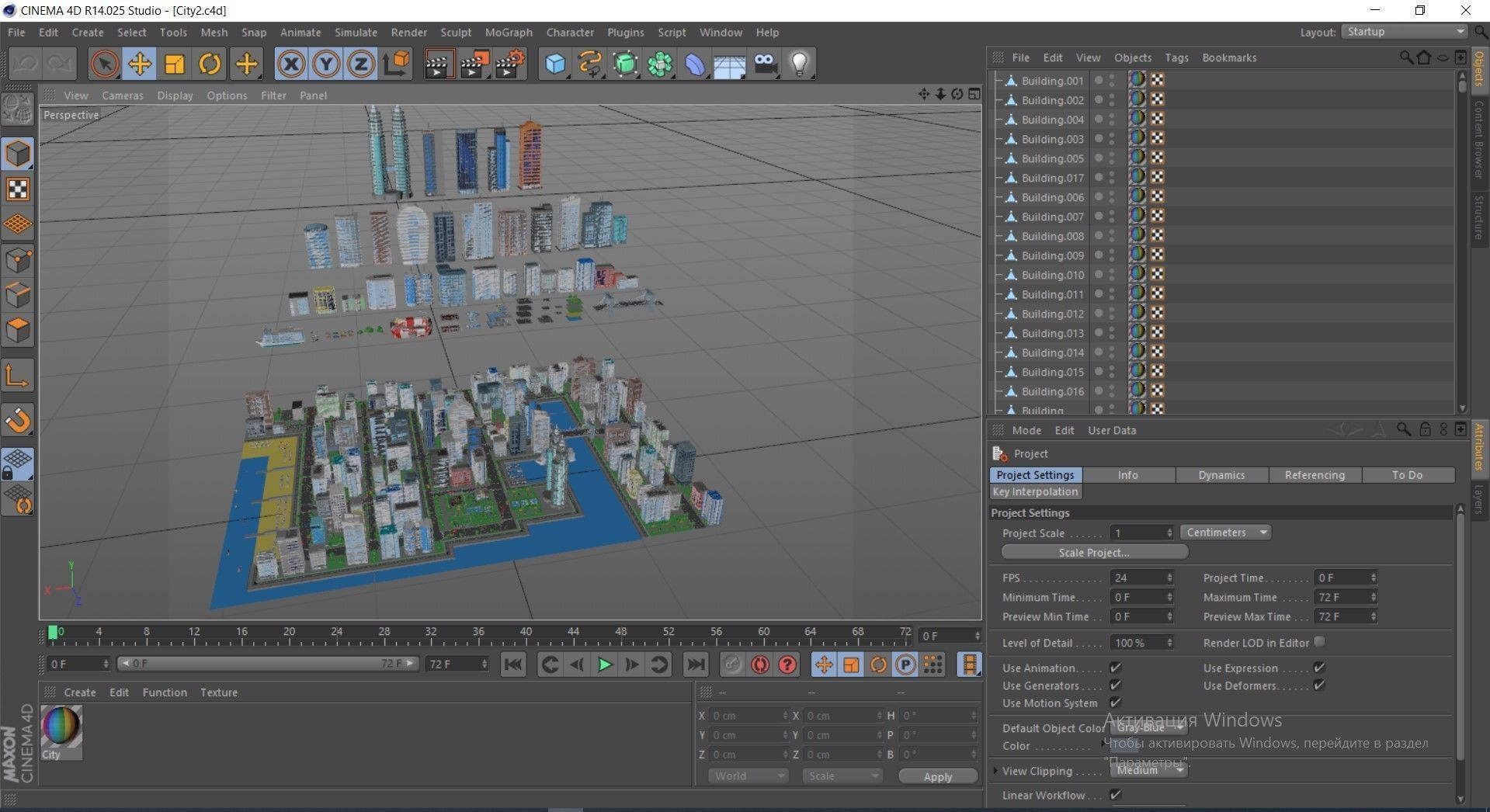Open the Array modeling objects
The width and height of the screenshot is (1490, 812).
pyautogui.click(x=660, y=64)
